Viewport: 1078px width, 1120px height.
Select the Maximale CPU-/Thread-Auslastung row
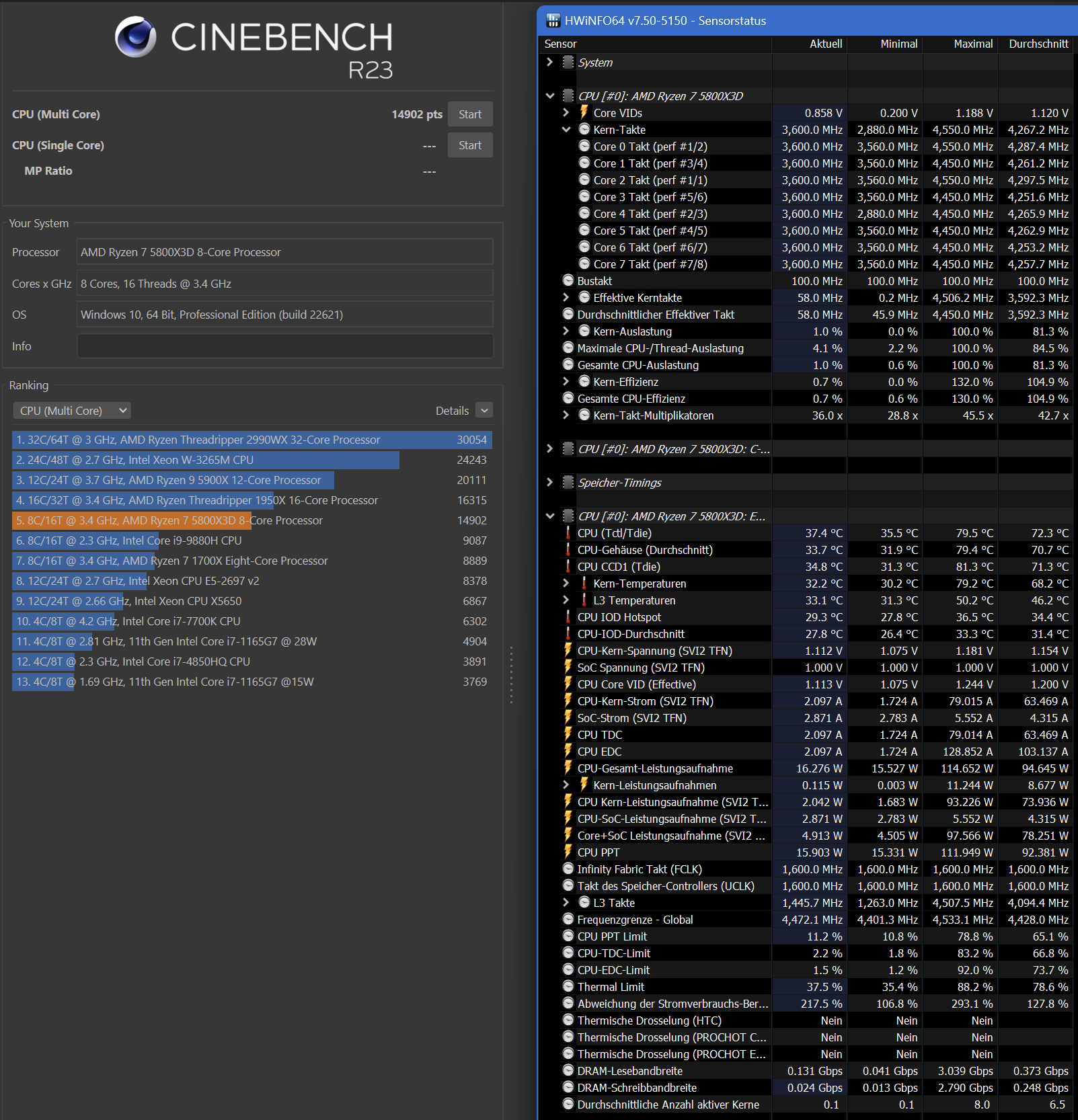[807, 348]
